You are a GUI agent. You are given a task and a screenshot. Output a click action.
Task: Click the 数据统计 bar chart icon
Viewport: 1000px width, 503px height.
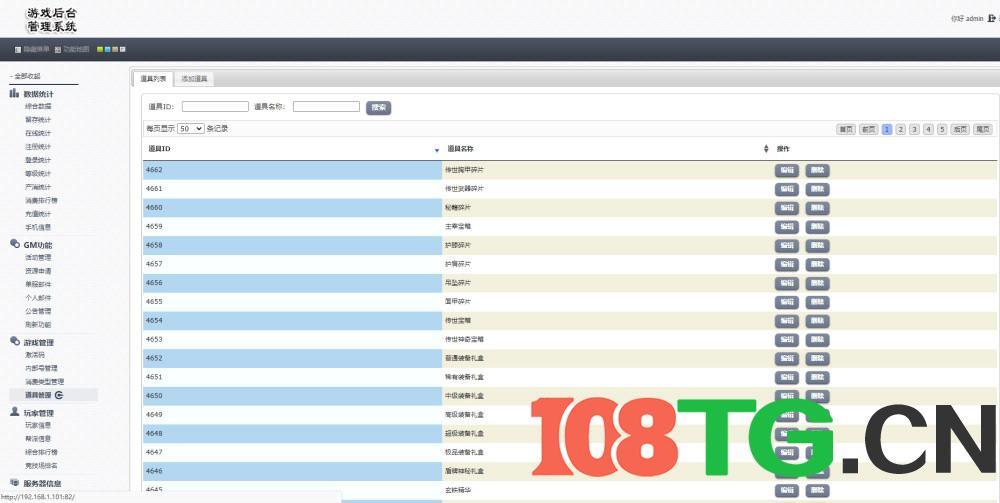[x=15, y=93]
